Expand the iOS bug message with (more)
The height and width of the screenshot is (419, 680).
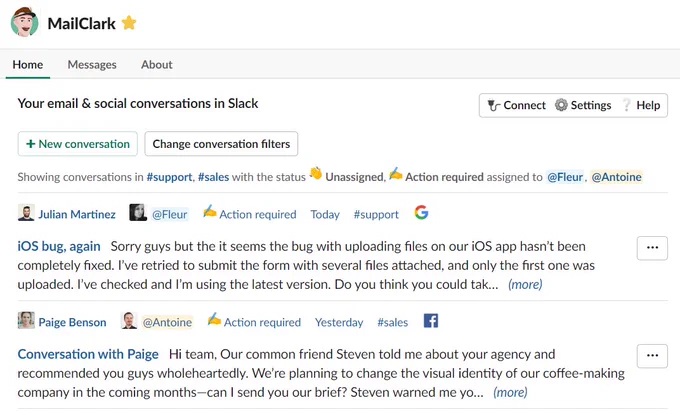525,285
